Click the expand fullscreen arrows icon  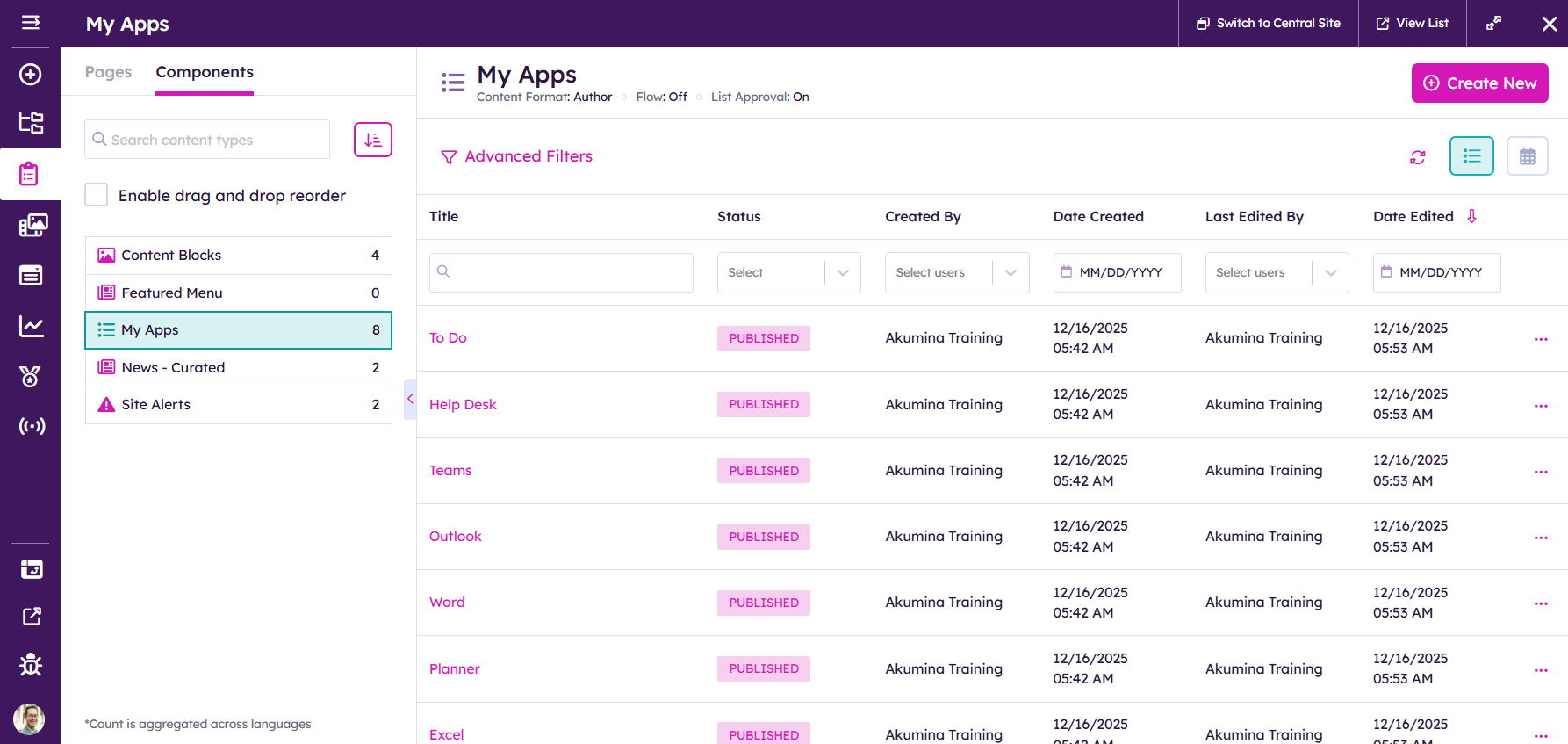pos(1492,24)
